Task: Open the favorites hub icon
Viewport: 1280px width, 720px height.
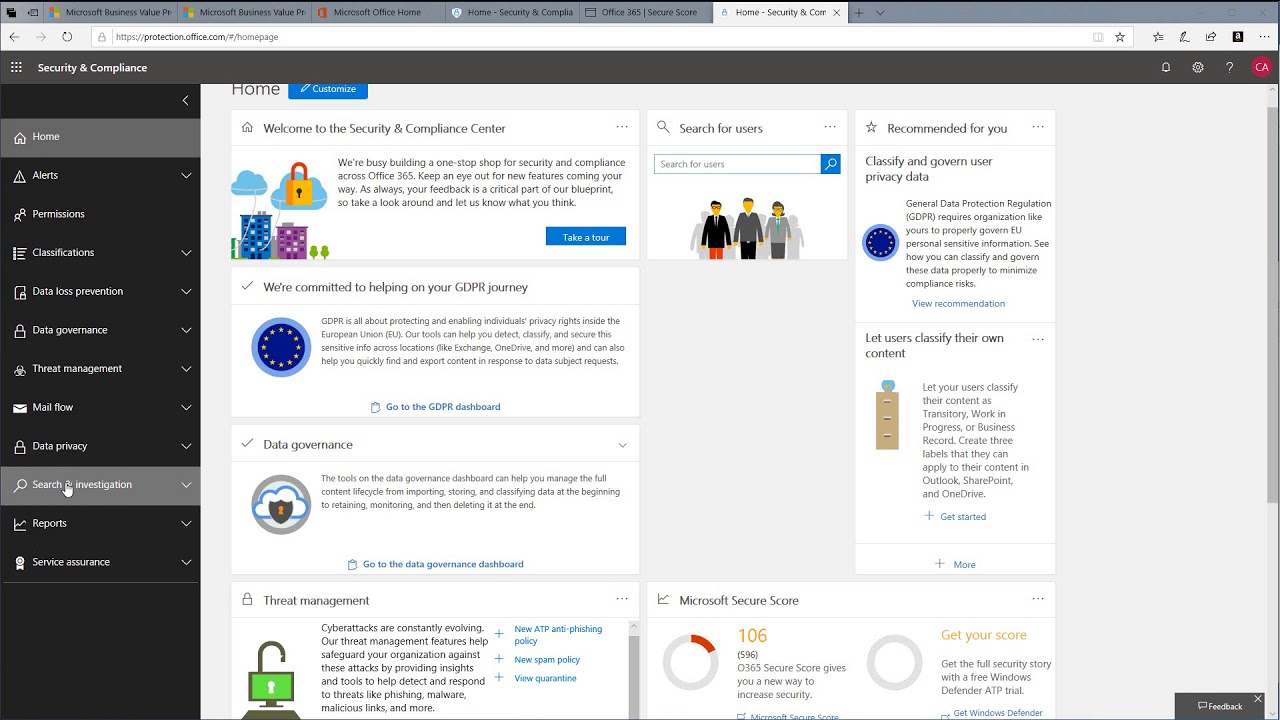Action: pyautogui.click(x=1158, y=37)
